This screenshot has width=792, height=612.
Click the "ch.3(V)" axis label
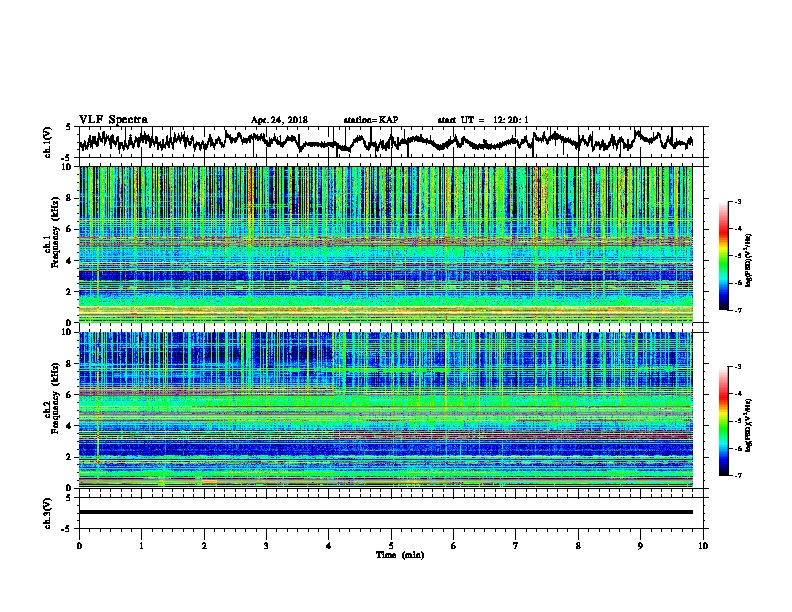[x=48, y=513]
